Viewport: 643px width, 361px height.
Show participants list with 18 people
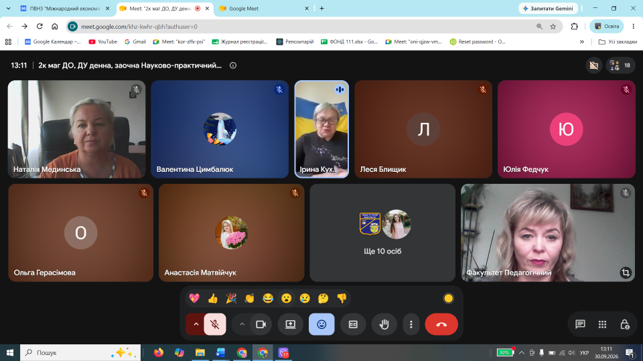point(620,65)
